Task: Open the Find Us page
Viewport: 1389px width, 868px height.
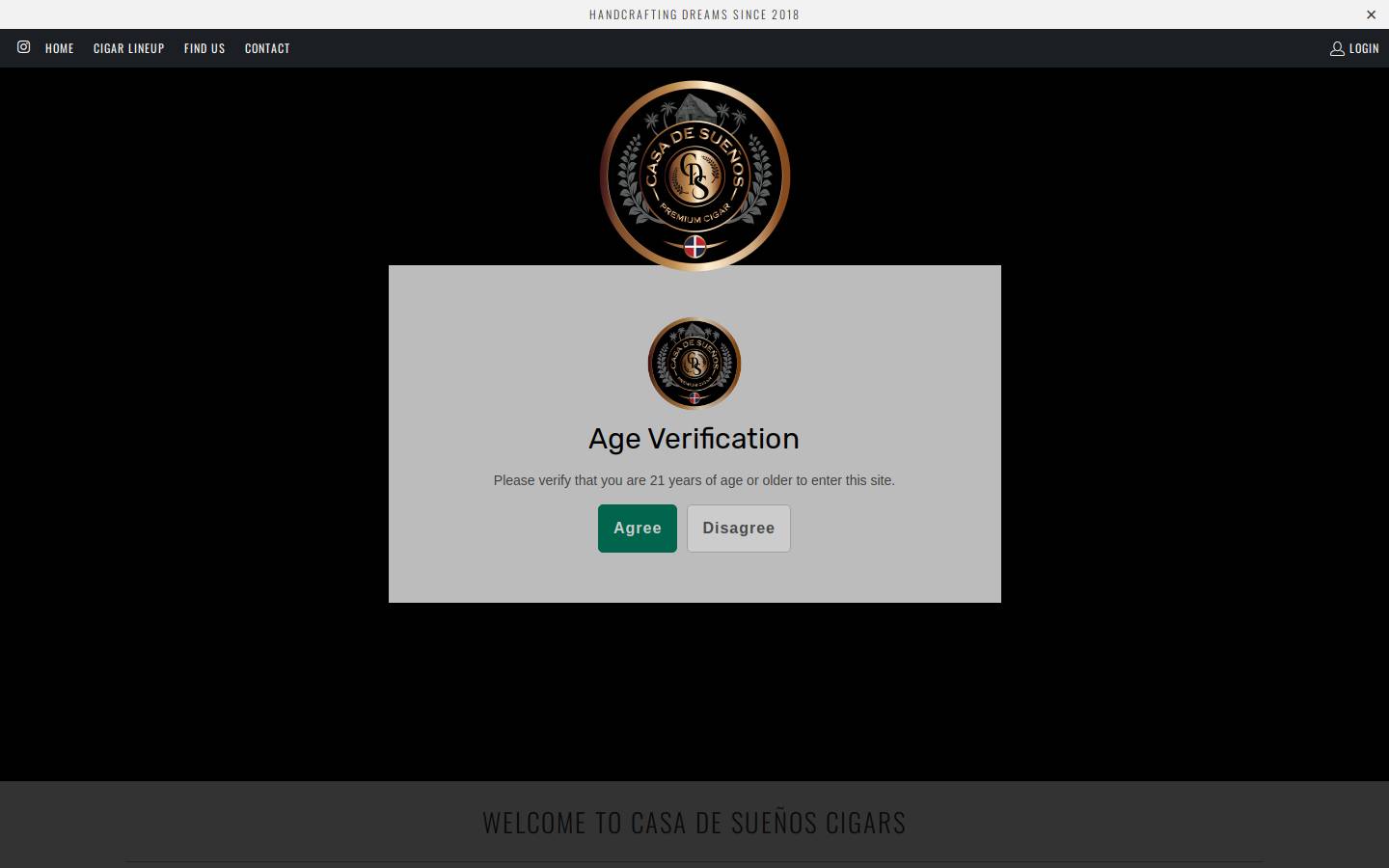Action: pos(204,48)
